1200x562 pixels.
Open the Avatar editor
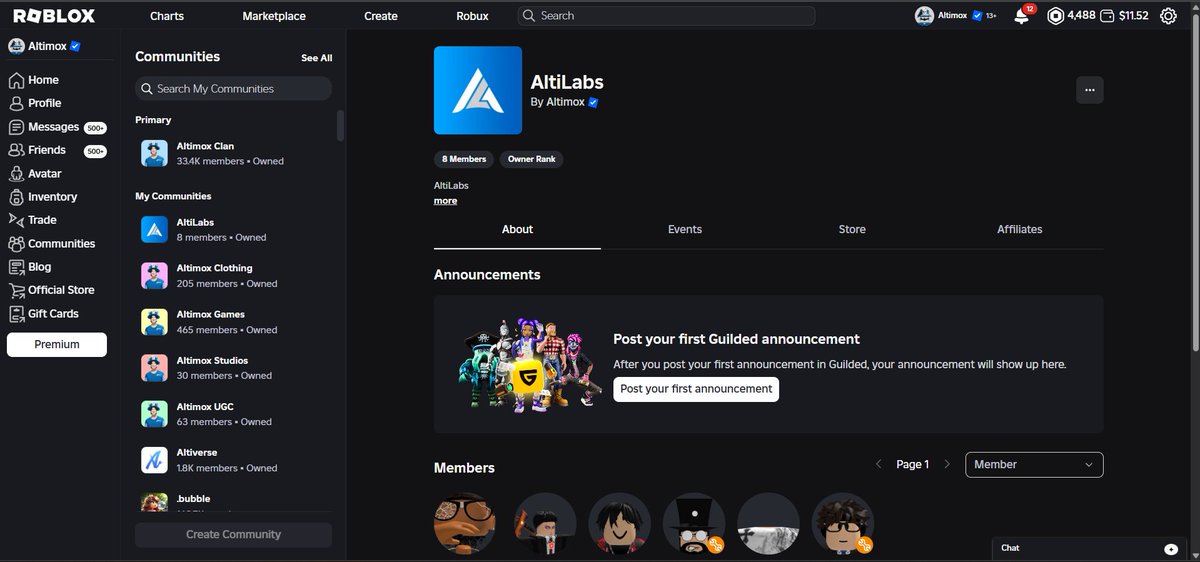point(36,174)
